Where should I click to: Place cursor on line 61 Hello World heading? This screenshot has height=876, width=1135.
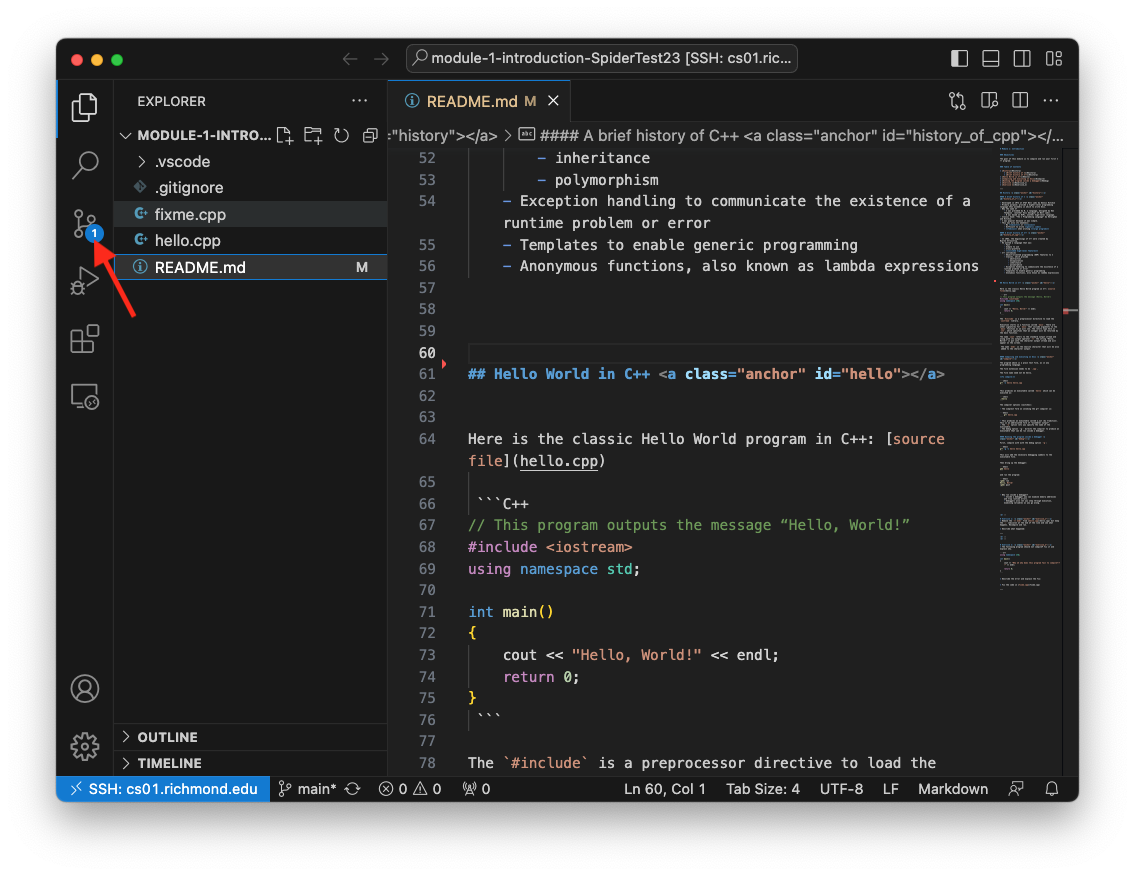[706, 374]
